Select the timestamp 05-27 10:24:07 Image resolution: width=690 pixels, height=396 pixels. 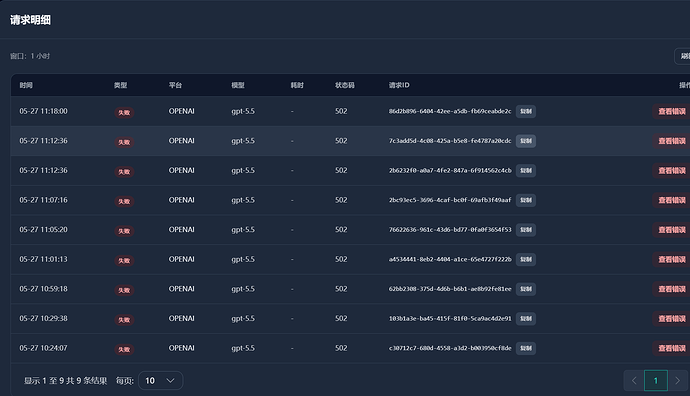(44, 348)
